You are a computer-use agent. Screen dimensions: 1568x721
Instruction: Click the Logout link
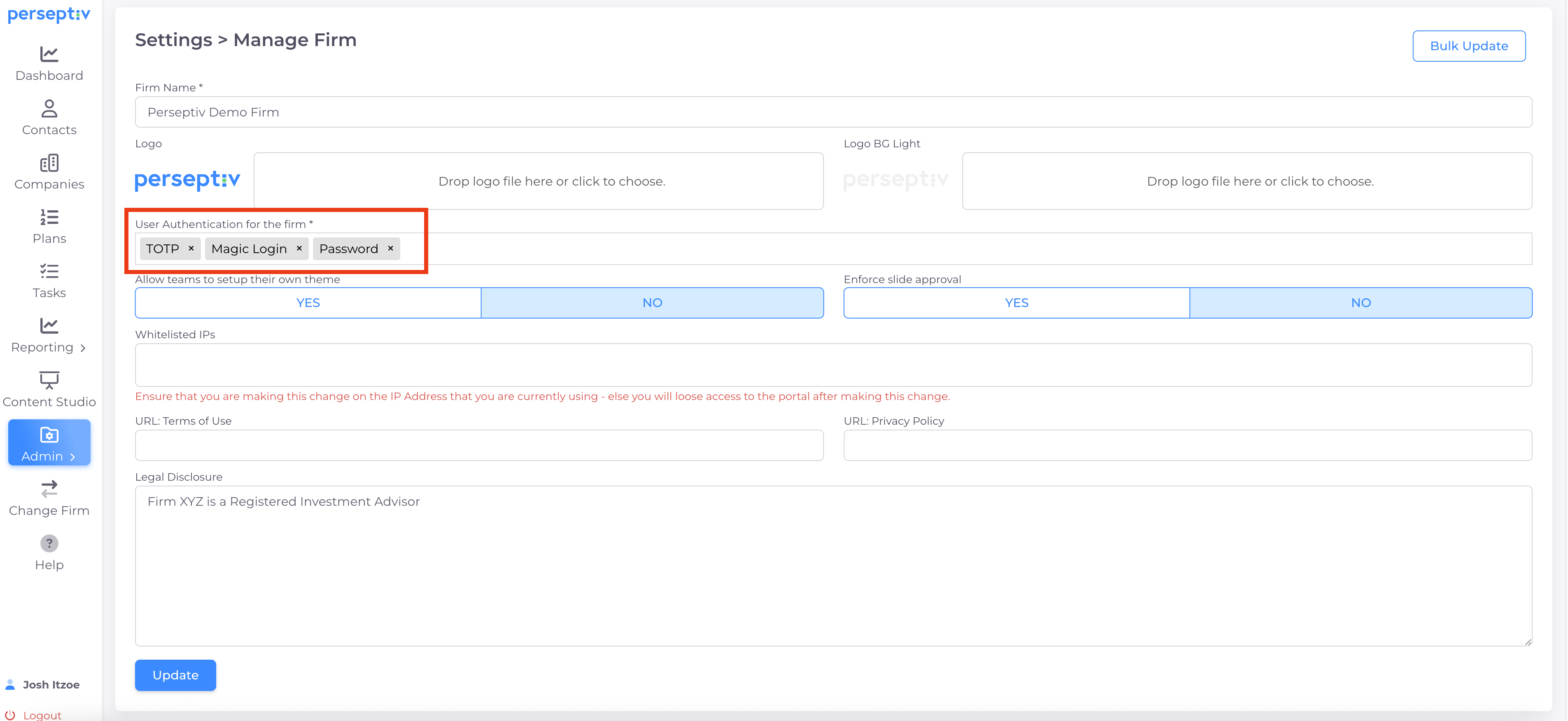[x=42, y=715]
